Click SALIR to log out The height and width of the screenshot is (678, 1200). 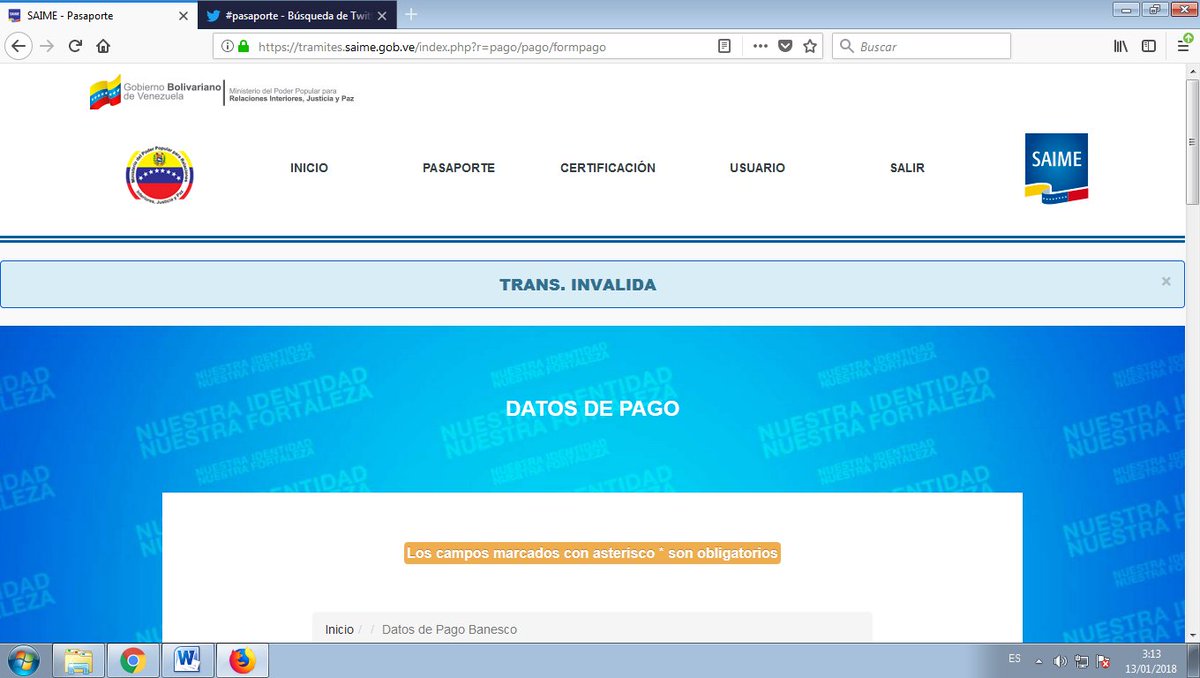tap(907, 168)
